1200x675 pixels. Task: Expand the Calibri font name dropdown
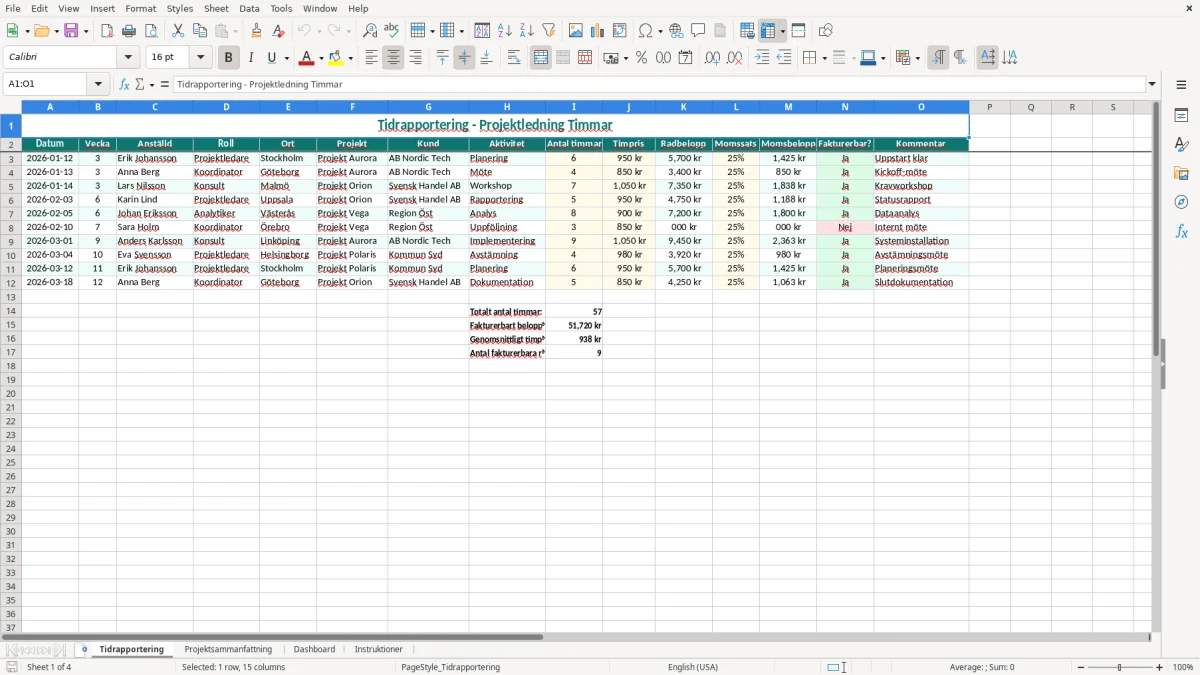coord(127,58)
